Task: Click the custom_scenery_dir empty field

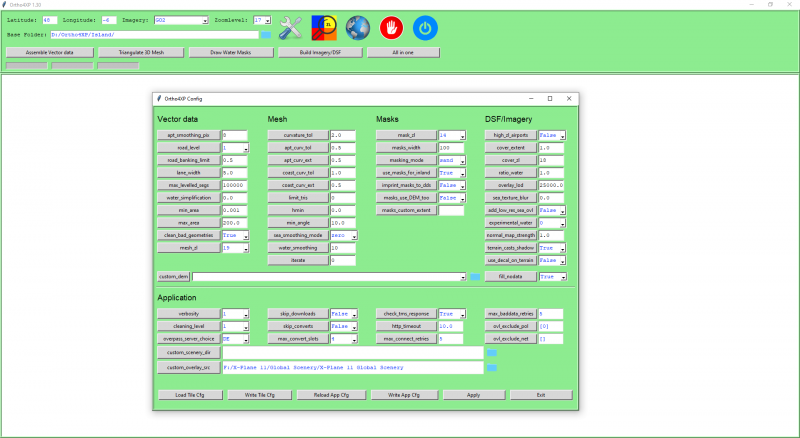Action: pyautogui.click(x=353, y=353)
